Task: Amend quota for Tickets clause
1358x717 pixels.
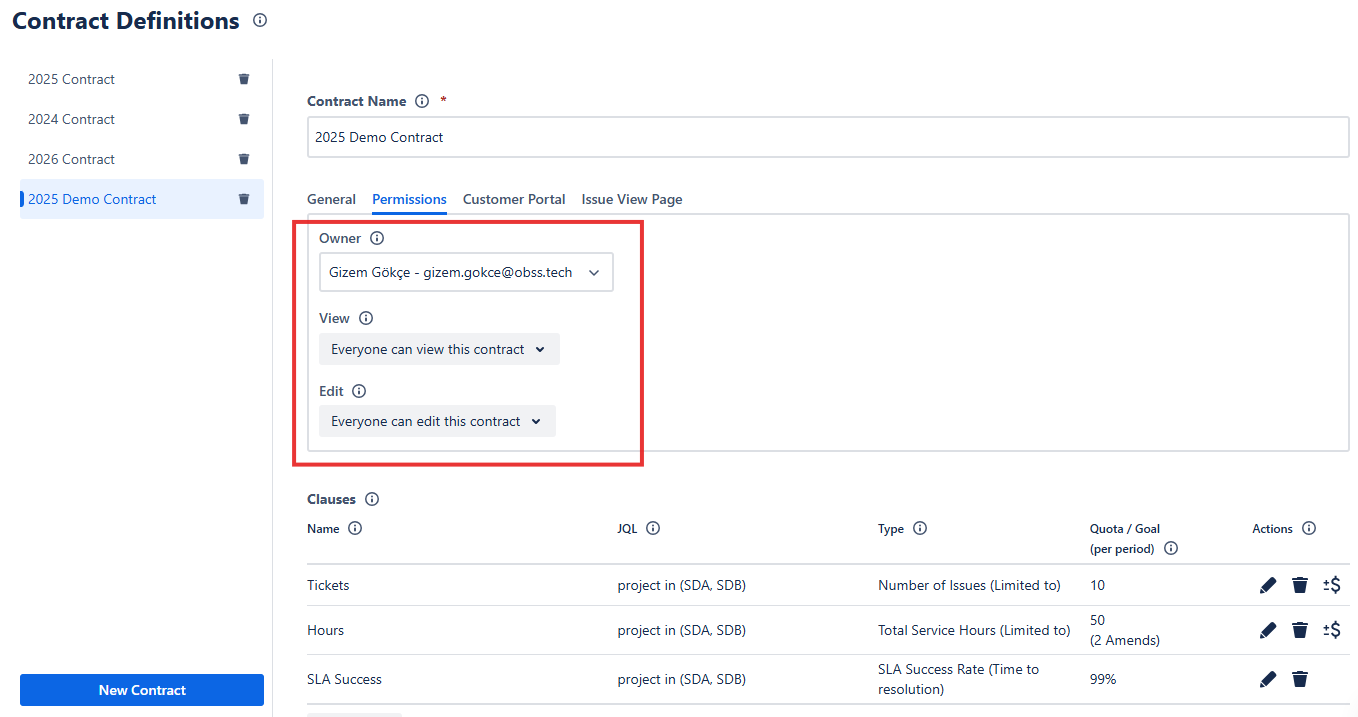Action: [x=1331, y=585]
